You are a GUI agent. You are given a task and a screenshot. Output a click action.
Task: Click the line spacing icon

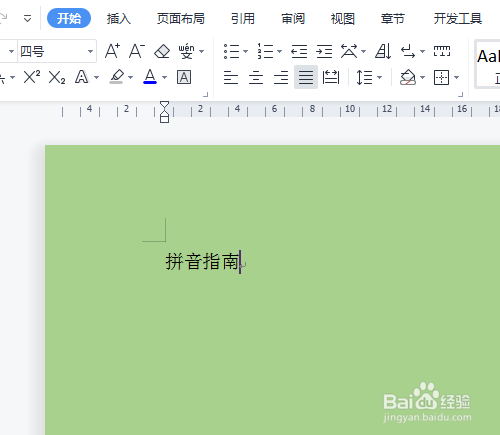tap(364, 77)
